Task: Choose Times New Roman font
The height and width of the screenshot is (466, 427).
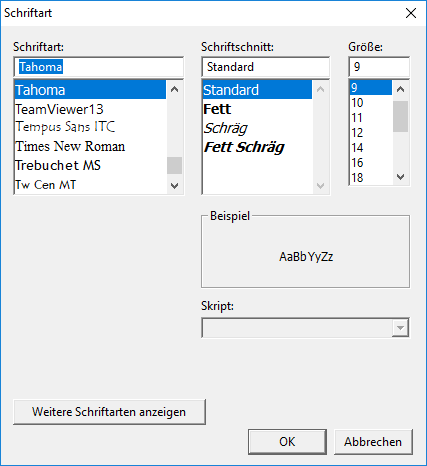Action: point(90,146)
